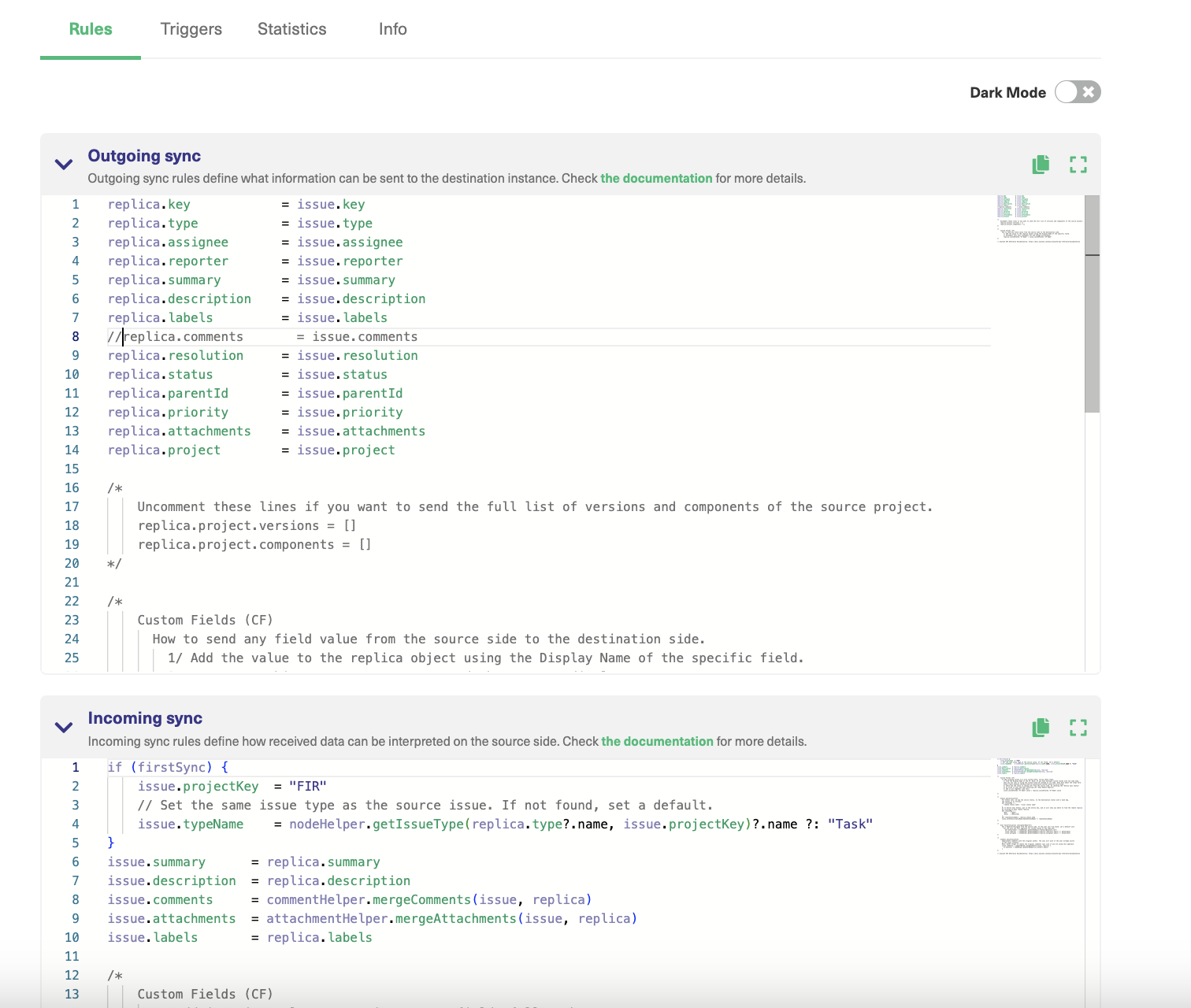1191x1008 pixels.
Task: Copy Incoming sync rules to clipboard
Action: point(1040,727)
